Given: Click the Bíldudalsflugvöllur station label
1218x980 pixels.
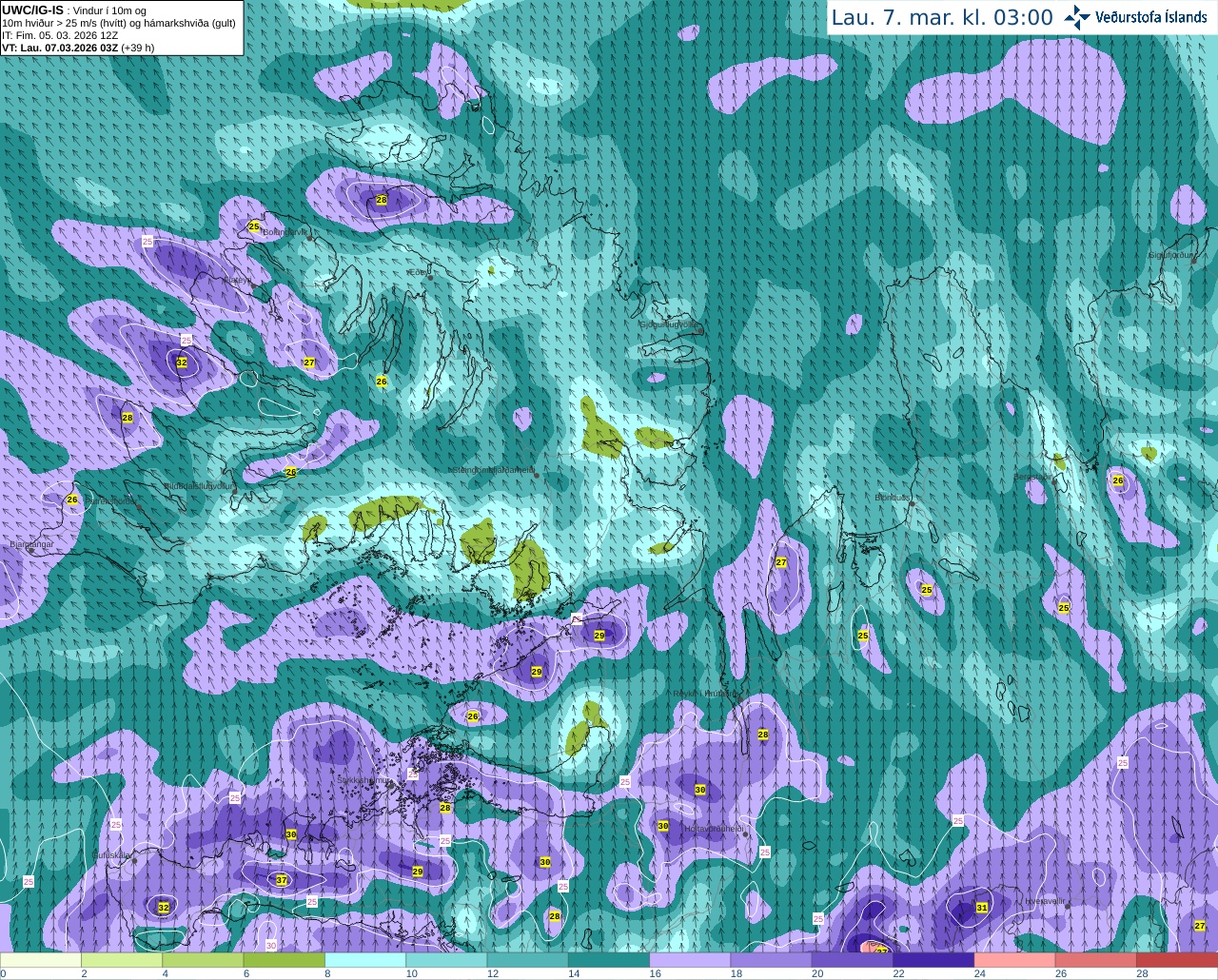Looking at the screenshot, I should click(199, 485).
